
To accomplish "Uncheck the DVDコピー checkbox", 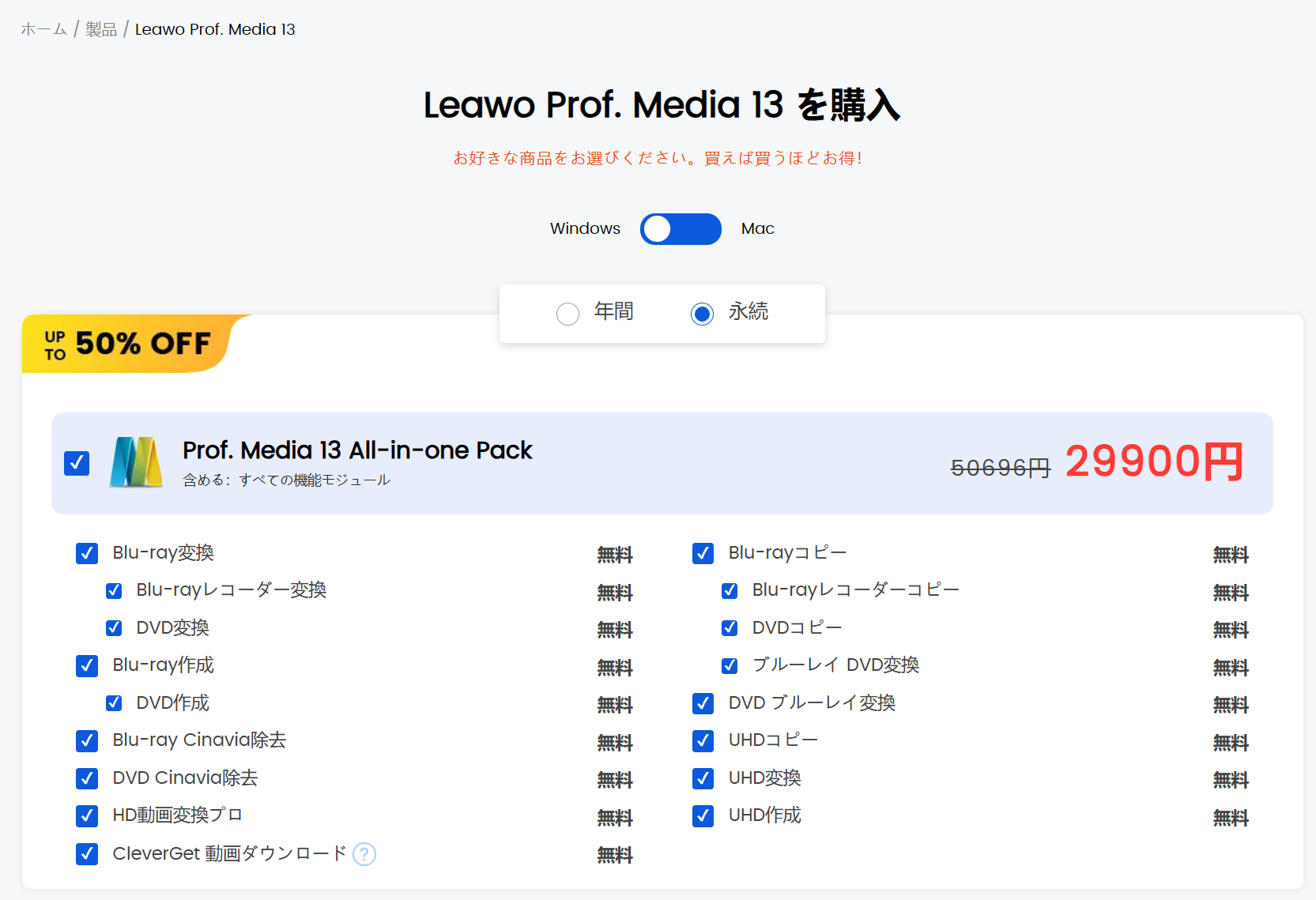I will click(730, 628).
